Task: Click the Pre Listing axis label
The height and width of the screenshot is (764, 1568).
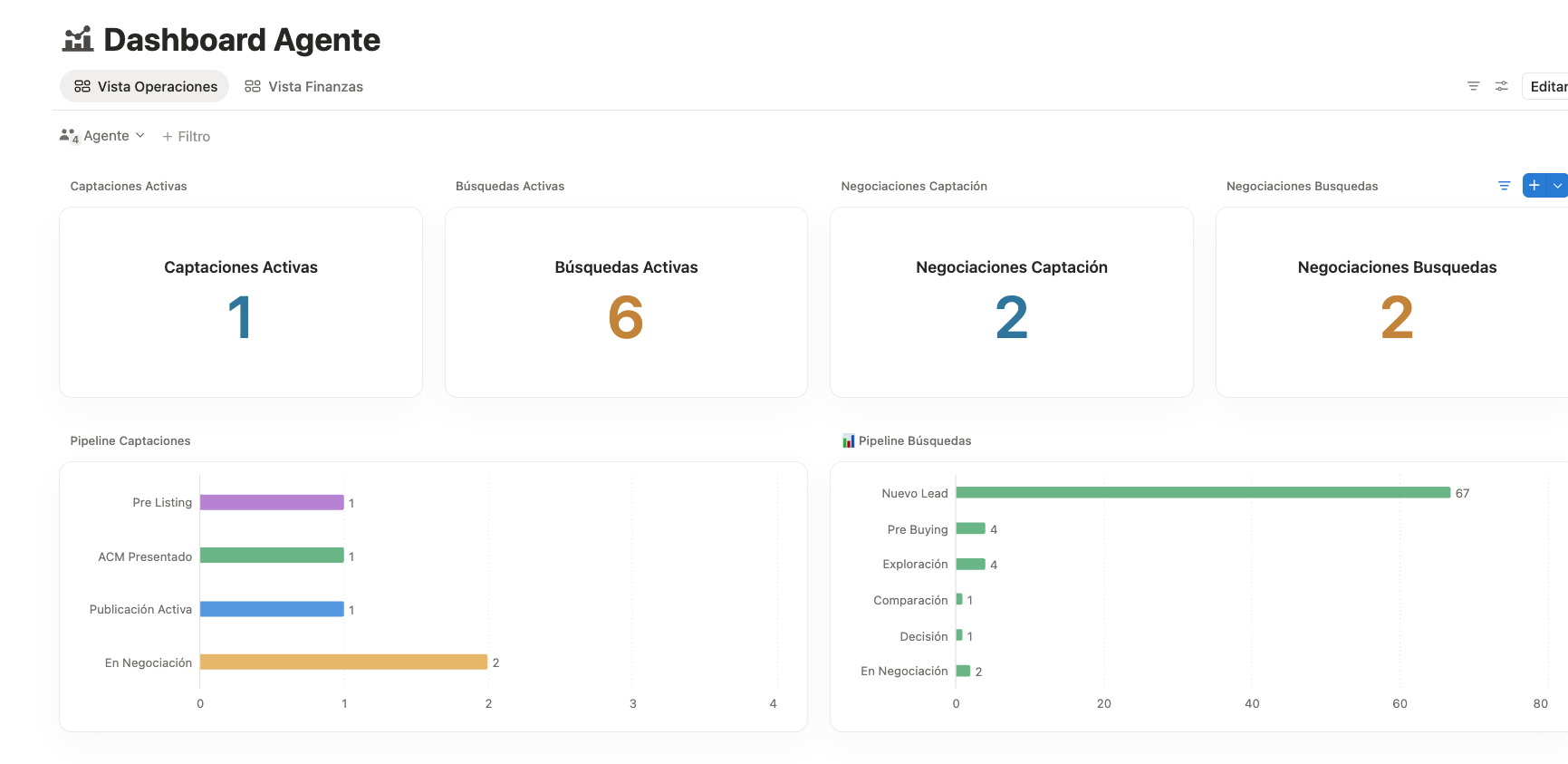Action: (x=162, y=502)
